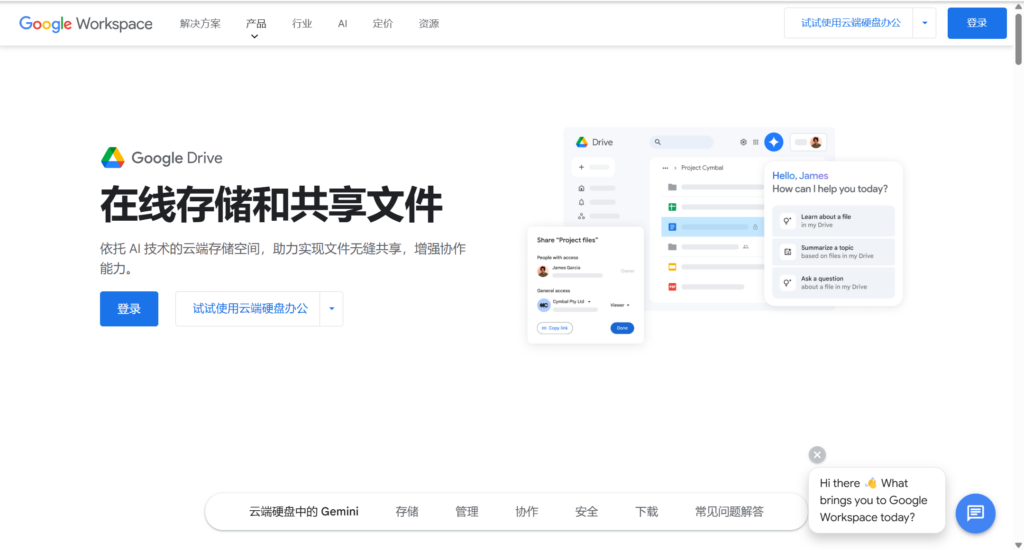The width and height of the screenshot is (1024, 550).
Task: Click Summarize a topic suggestion icon
Action: pos(788,252)
